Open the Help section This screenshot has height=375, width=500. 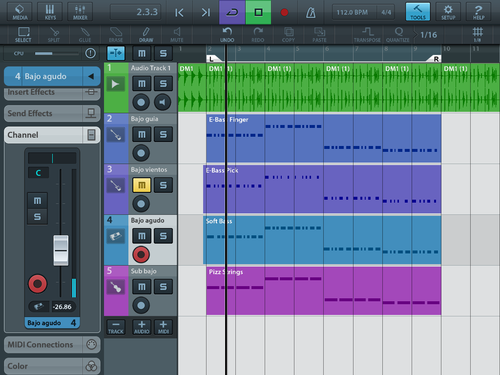(x=478, y=12)
